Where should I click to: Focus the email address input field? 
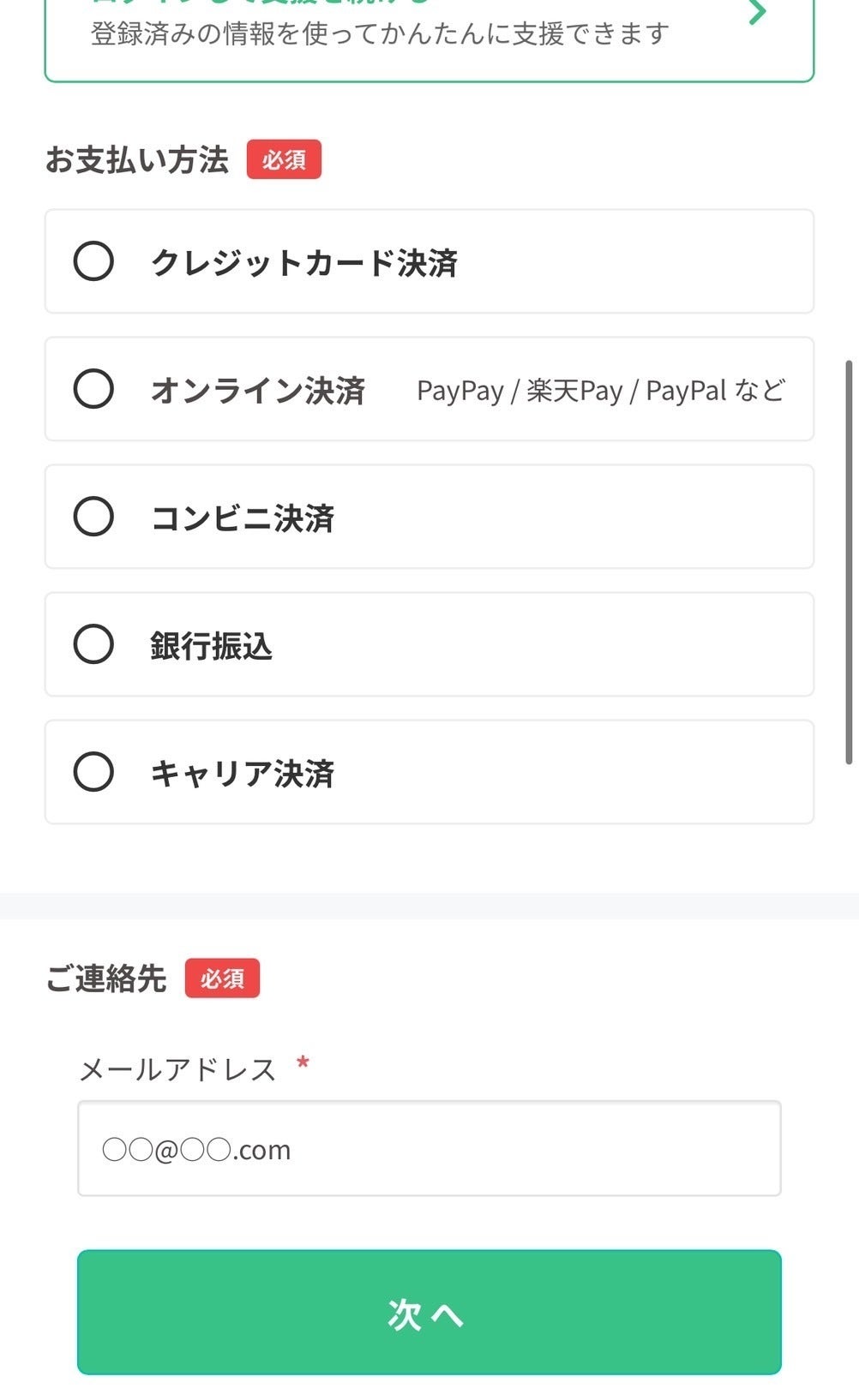pyautogui.click(x=429, y=1148)
